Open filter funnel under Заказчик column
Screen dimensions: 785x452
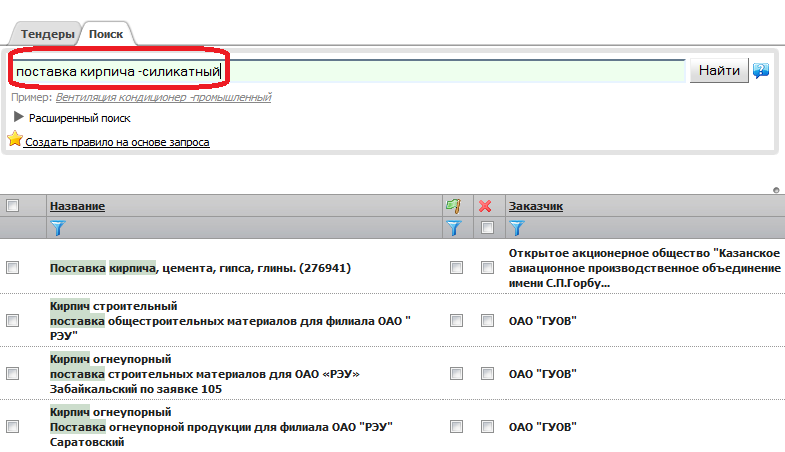coord(517,228)
